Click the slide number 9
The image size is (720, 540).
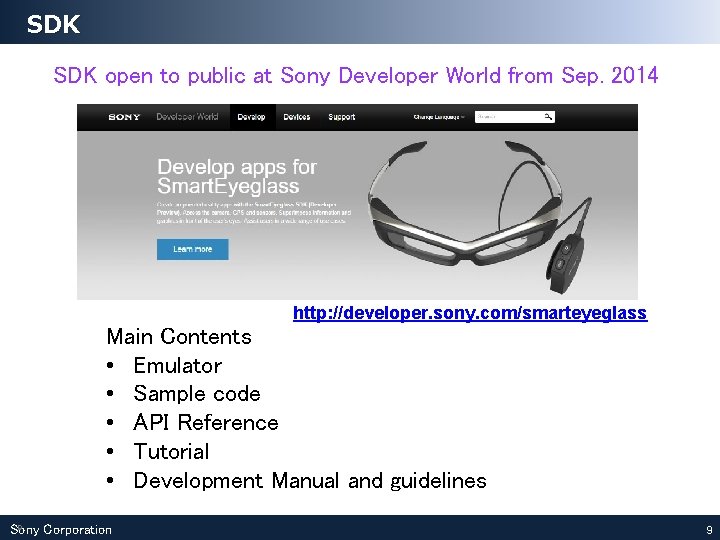pos(709,529)
